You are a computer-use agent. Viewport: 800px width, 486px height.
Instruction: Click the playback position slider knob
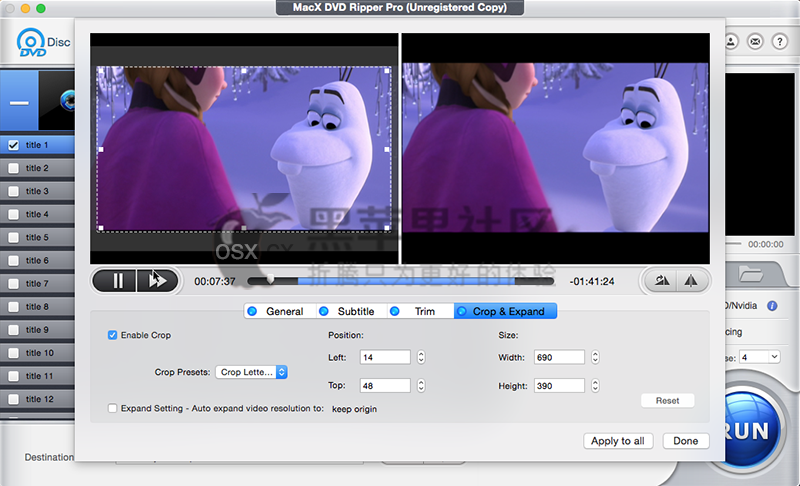click(x=270, y=279)
